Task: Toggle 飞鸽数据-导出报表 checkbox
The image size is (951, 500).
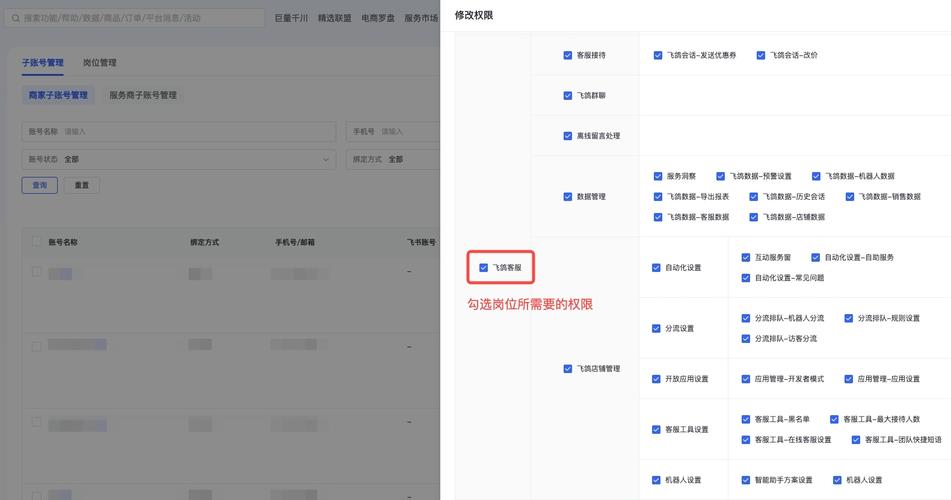Action: coord(658,197)
